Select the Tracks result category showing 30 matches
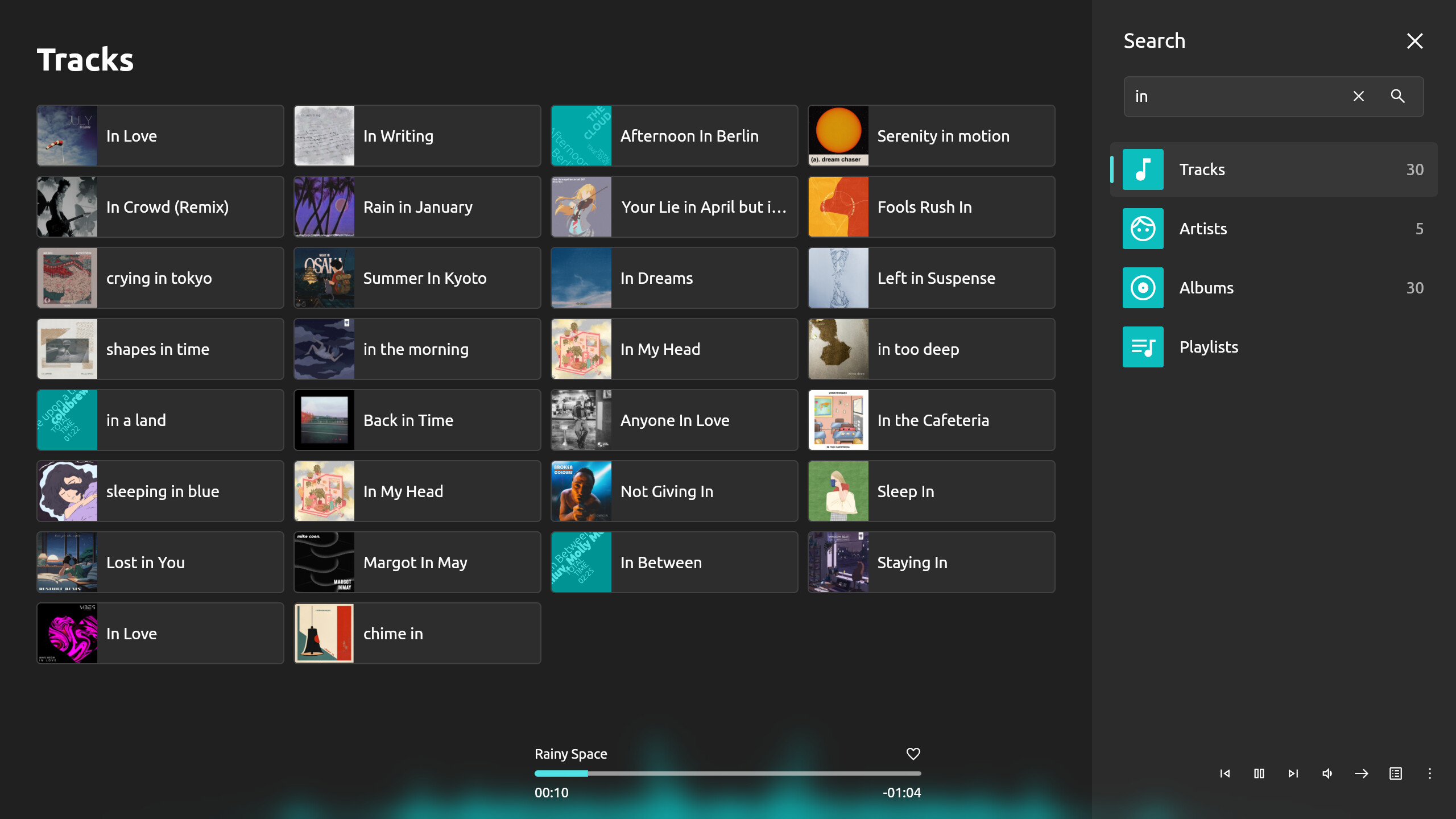The image size is (1456, 819). point(1273,169)
